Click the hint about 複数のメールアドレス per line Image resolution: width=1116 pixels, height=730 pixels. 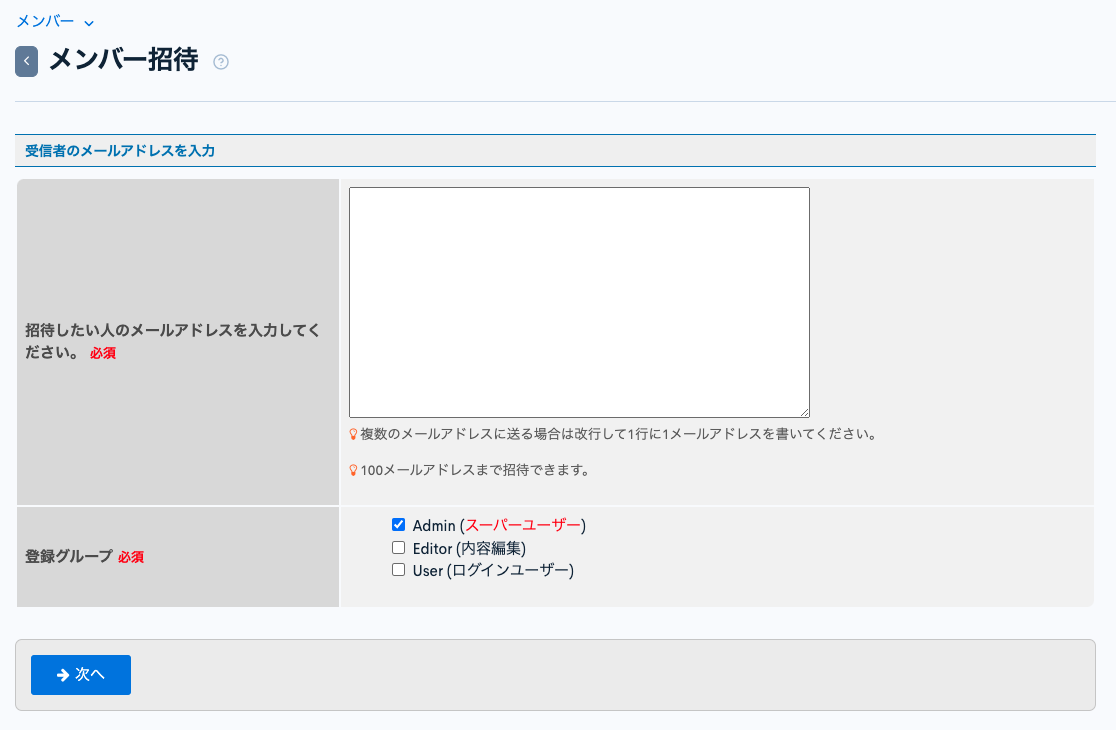618,434
